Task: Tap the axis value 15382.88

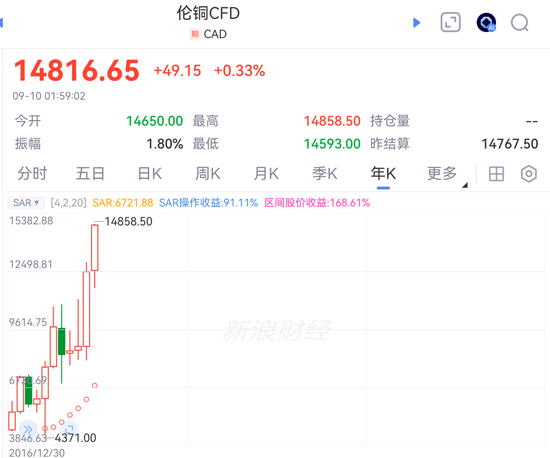Action: (31, 221)
